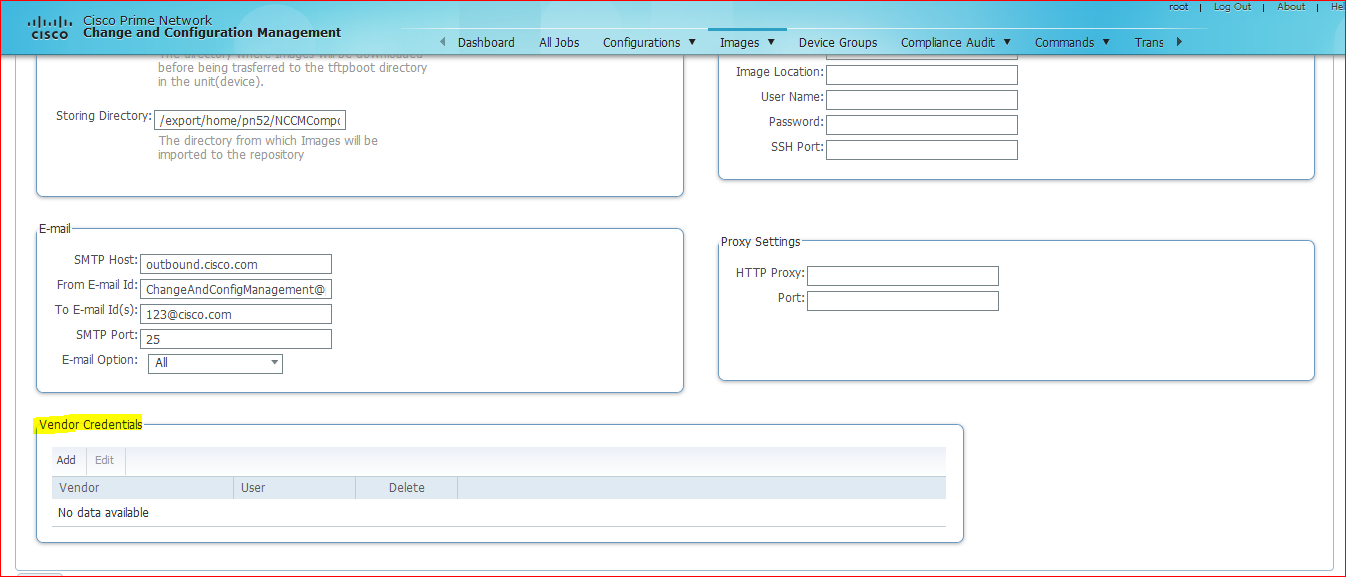Image resolution: width=1346 pixels, height=577 pixels.
Task: Focus the Password input field
Action: 921,125
